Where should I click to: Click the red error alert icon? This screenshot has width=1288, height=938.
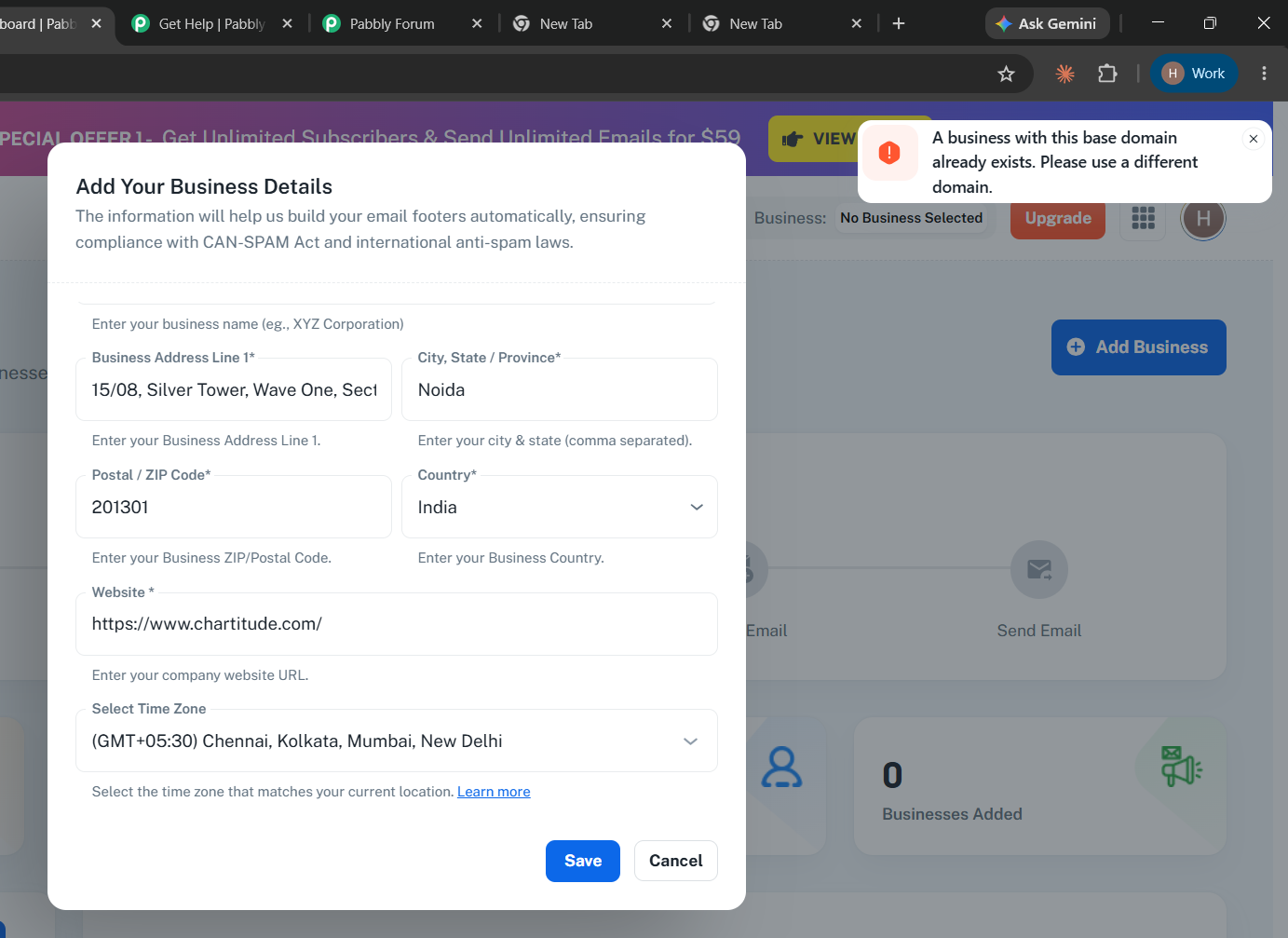click(x=890, y=153)
